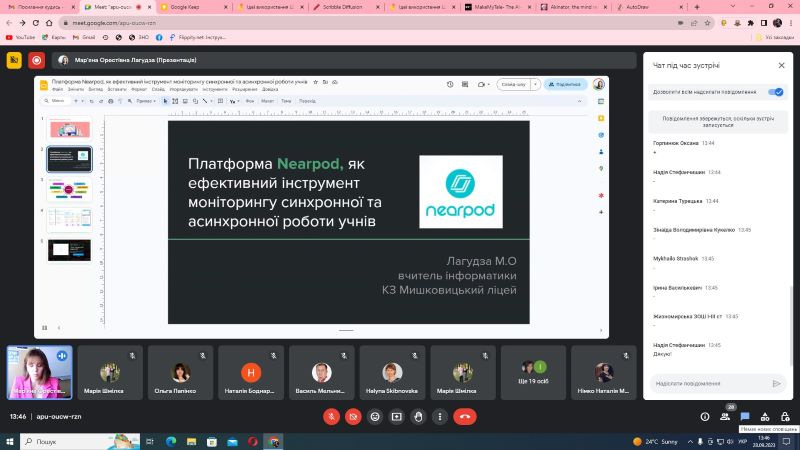The width and height of the screenshot is (800, 450).
Task: Select Halyna Skibnovska participant tile
Action: 392,372
